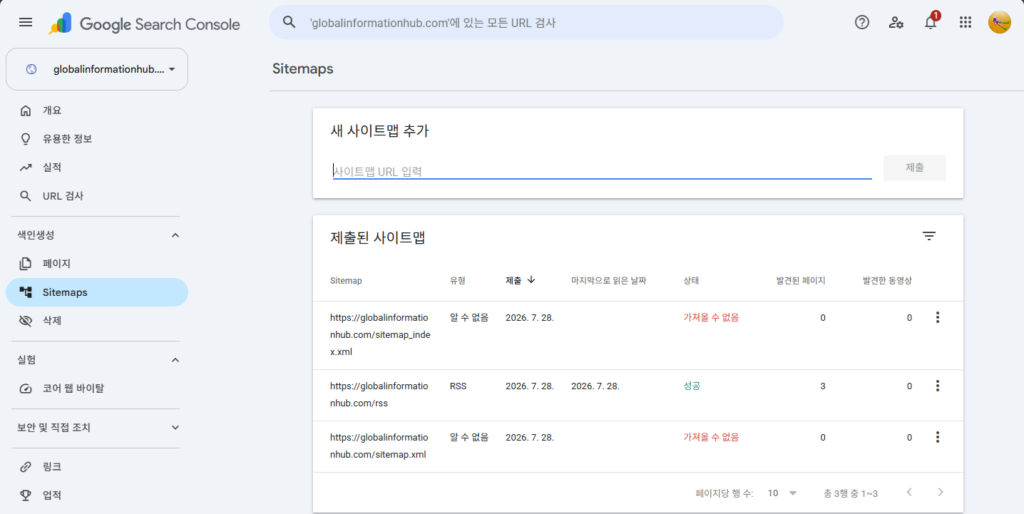
Task: Click the 유형 column header
Action: pyautogui.click(x=458, y=280)
